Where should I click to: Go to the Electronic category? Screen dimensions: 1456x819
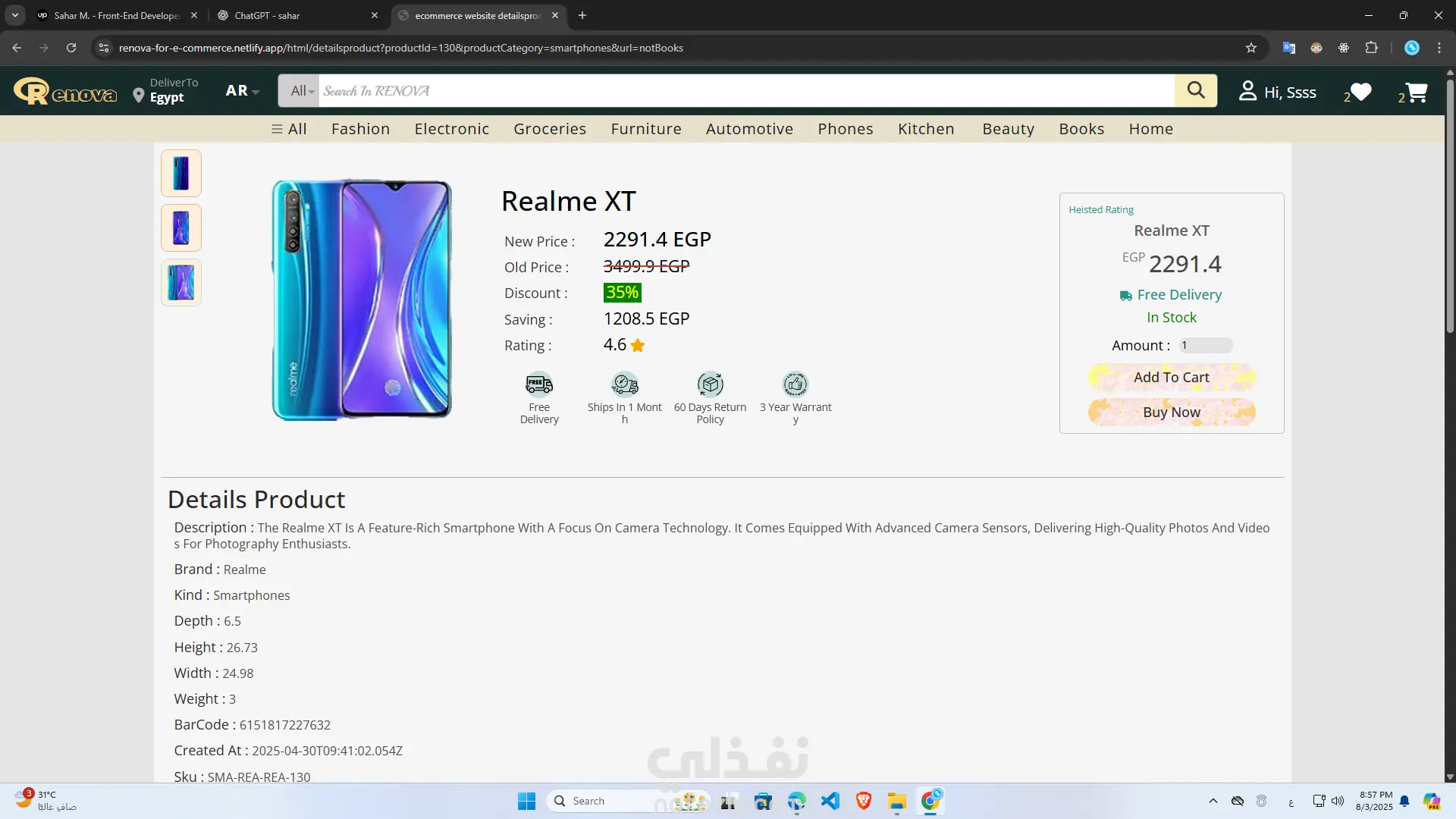451,129
